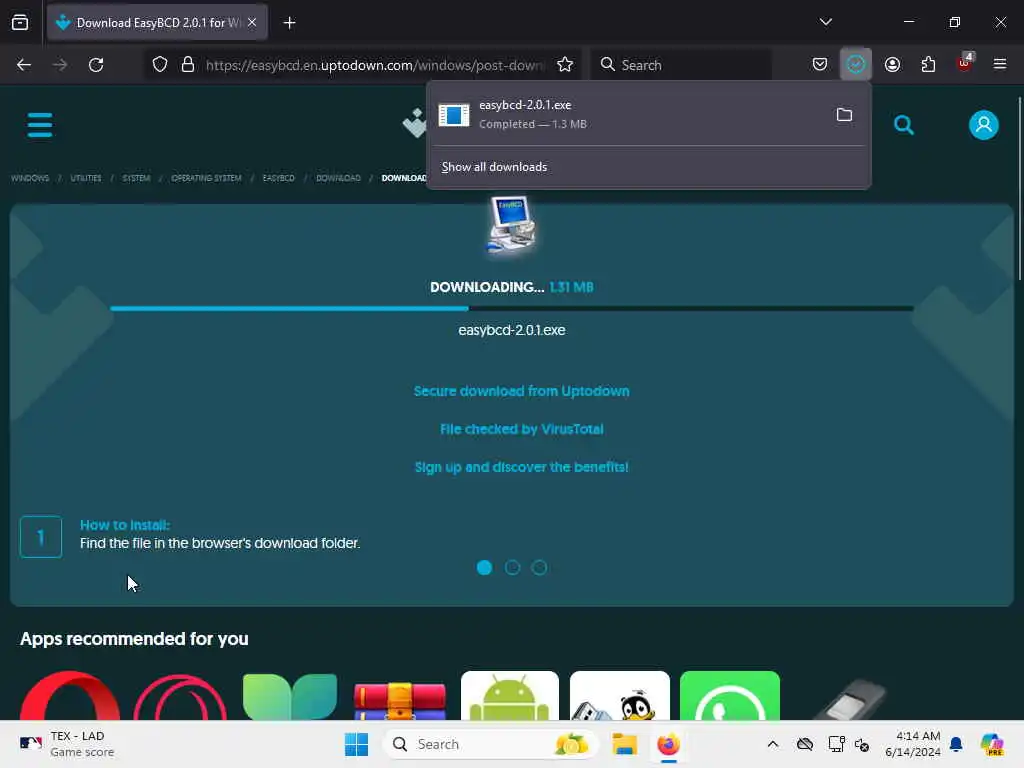Select first install step dot
Viewport: 1024px width, 768px height.
pos(485,568)
